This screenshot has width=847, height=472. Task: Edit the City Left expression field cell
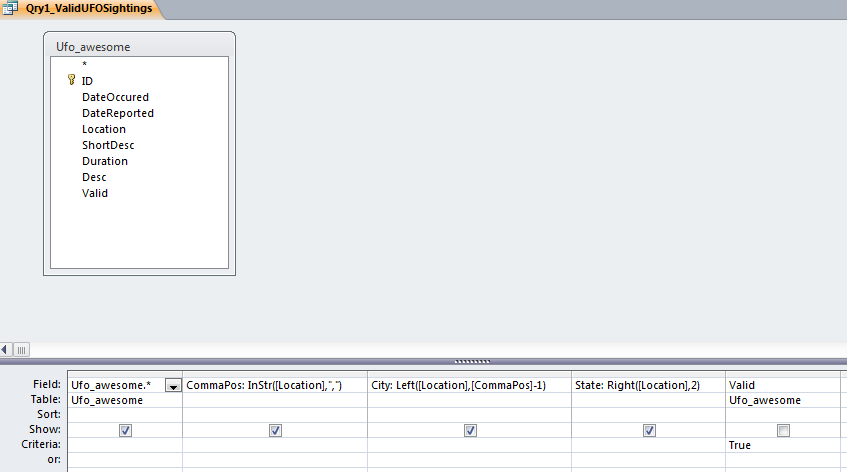(470, 385)
